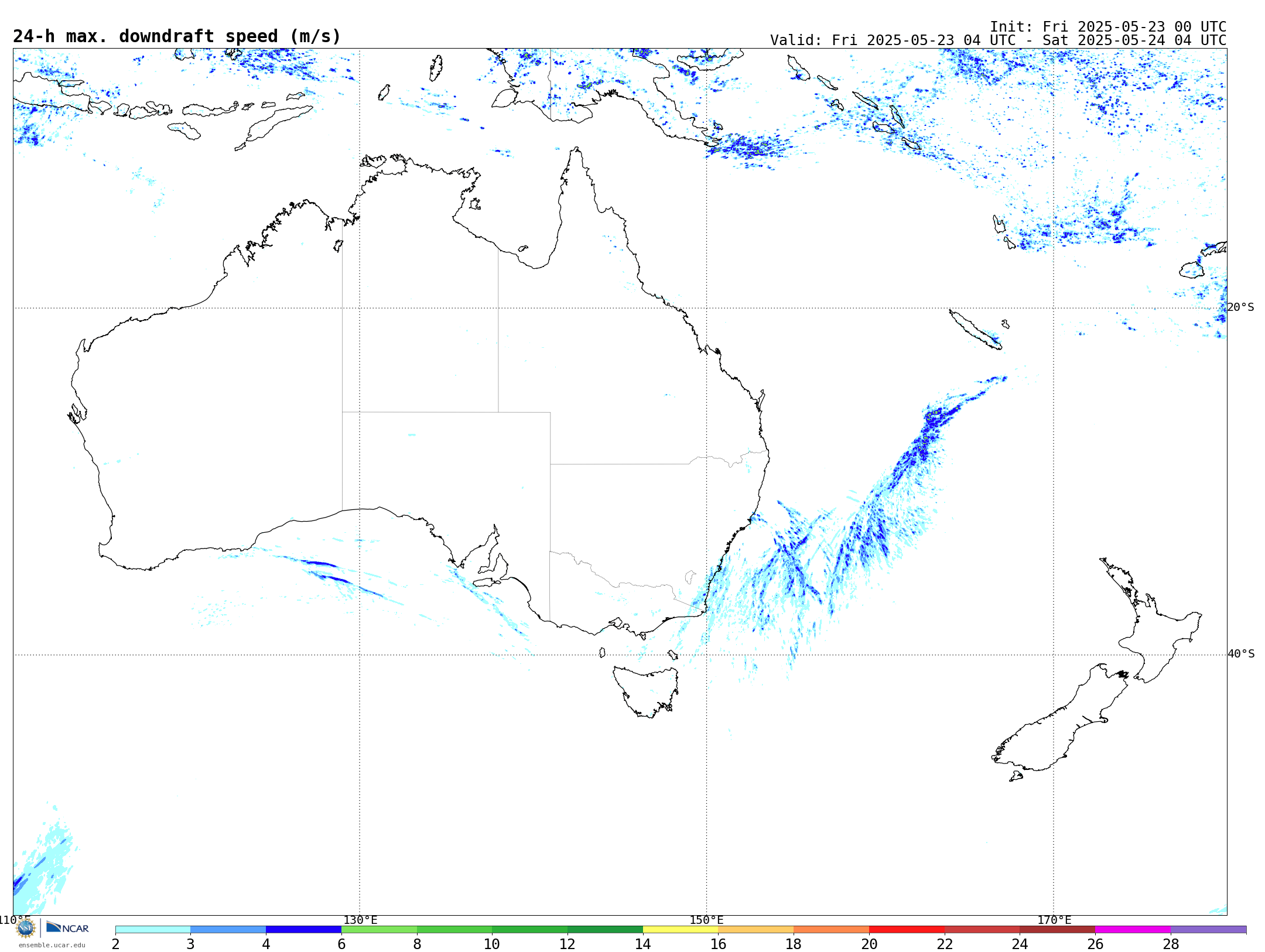The image size is (1265, 952).
Task: Click the light green 6–8 m/s swatch
Action: click(x=379, y=930)
